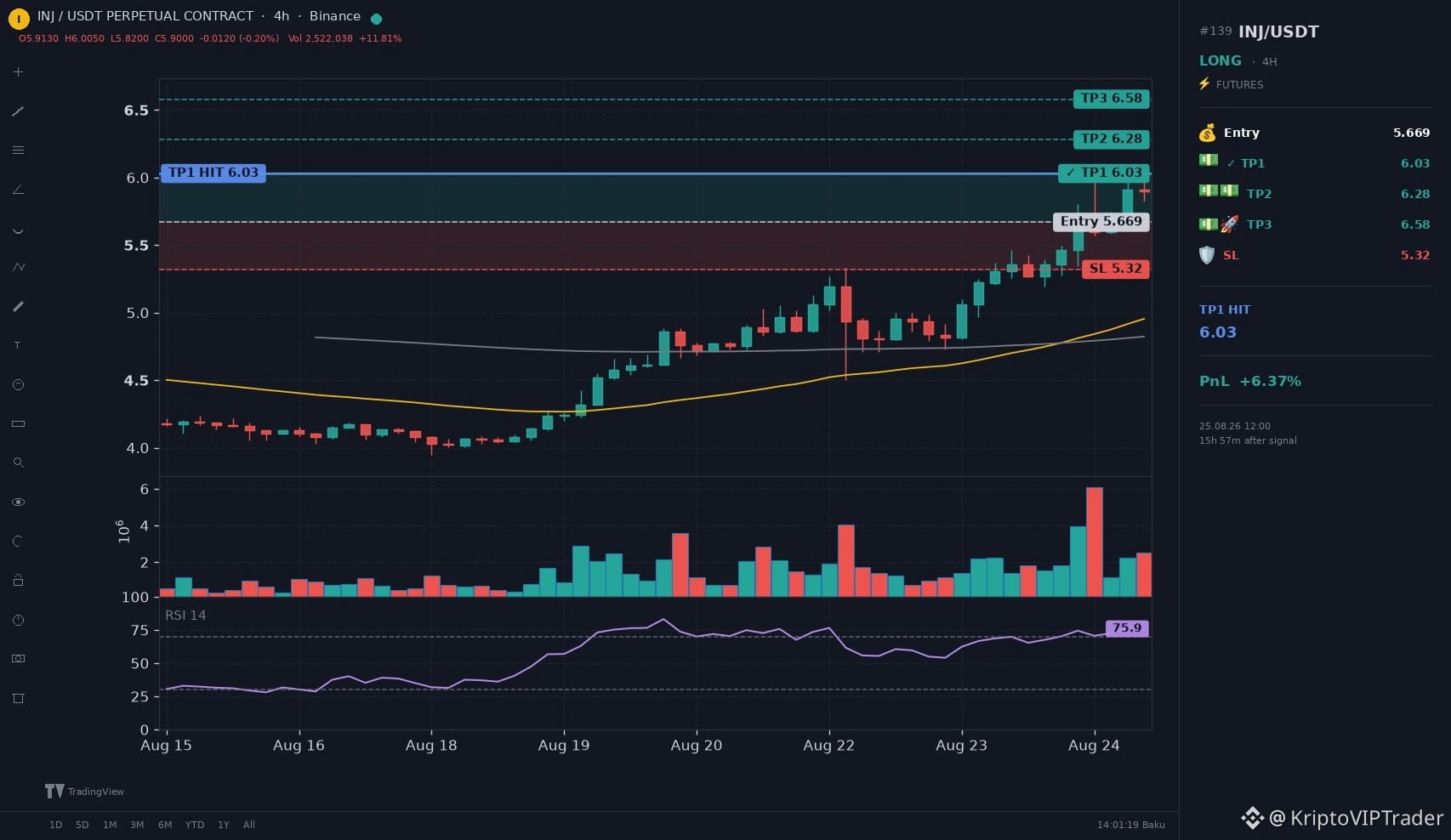This screenshot has height=840, width=1451.
Task: Select the zigzag pattern tool
Action: (x=18, y=267)
